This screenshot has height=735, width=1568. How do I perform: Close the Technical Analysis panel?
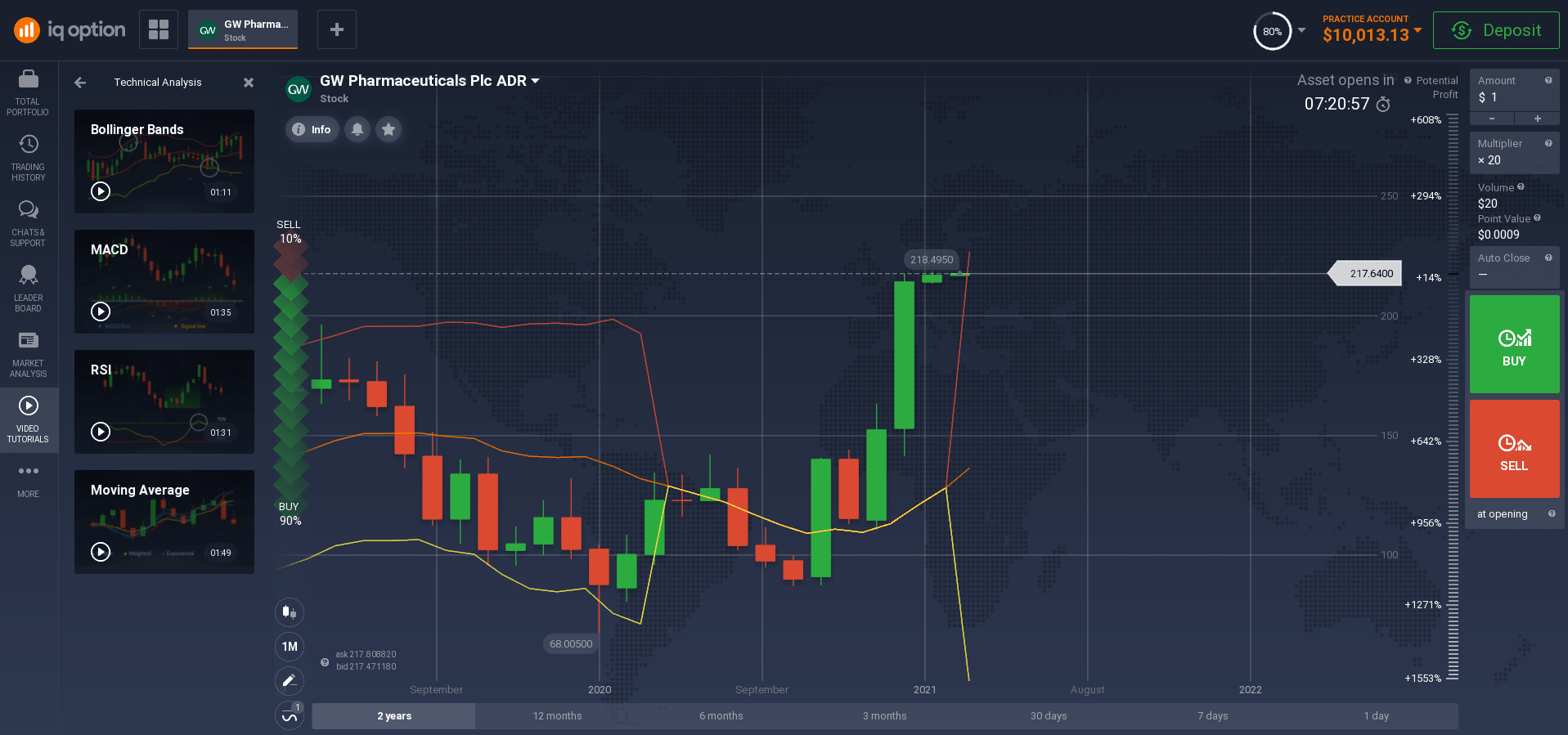pyautogui.click(x=249, y=83)
